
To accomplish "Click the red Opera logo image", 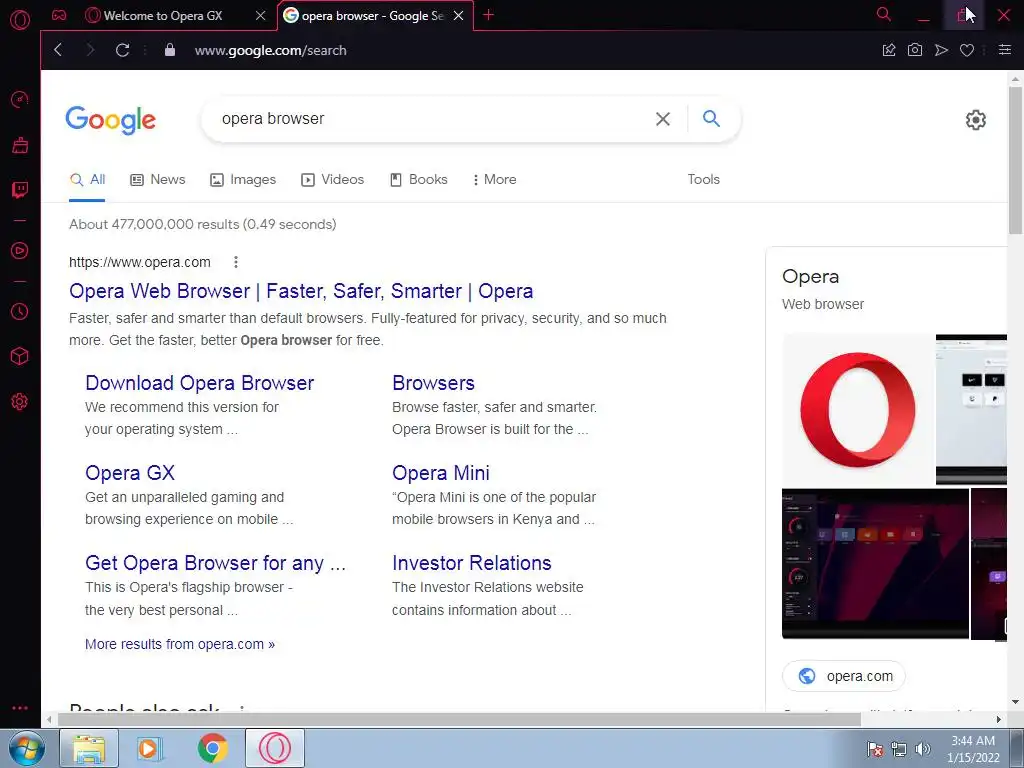I will click(x=858, y=409).
